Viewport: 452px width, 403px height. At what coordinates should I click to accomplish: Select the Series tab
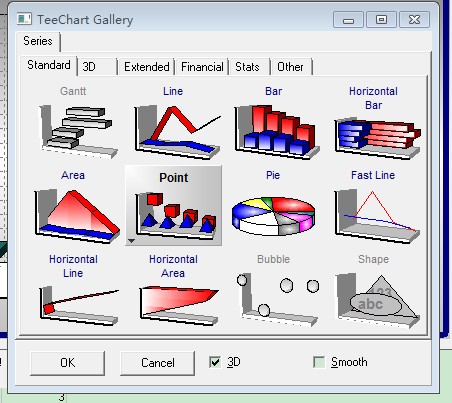[38, 41]
